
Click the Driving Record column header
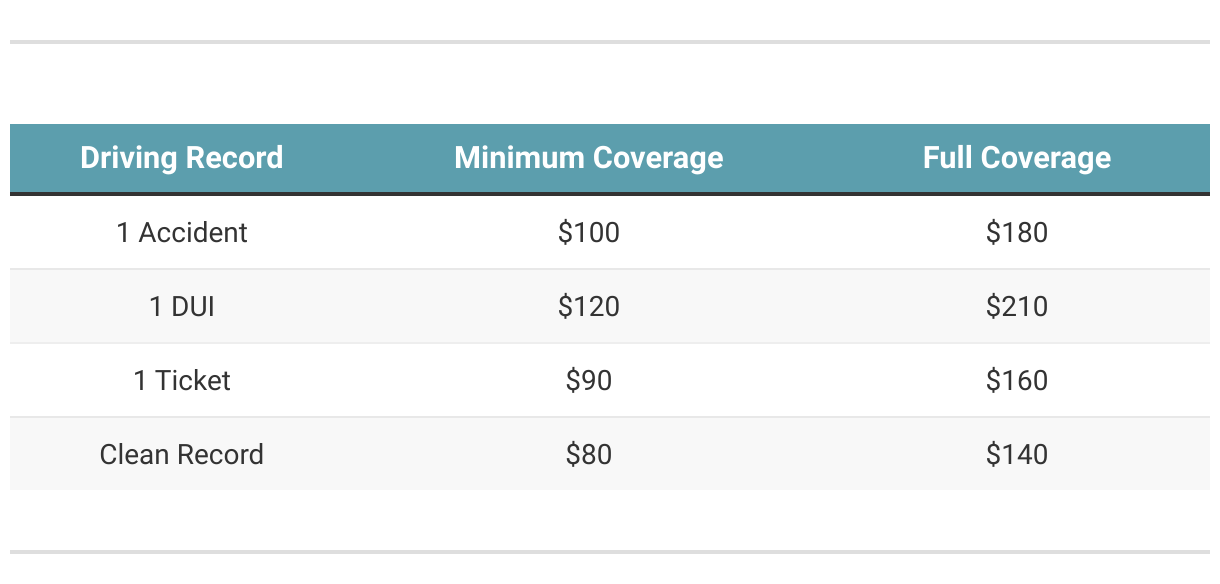coord(182,158)
